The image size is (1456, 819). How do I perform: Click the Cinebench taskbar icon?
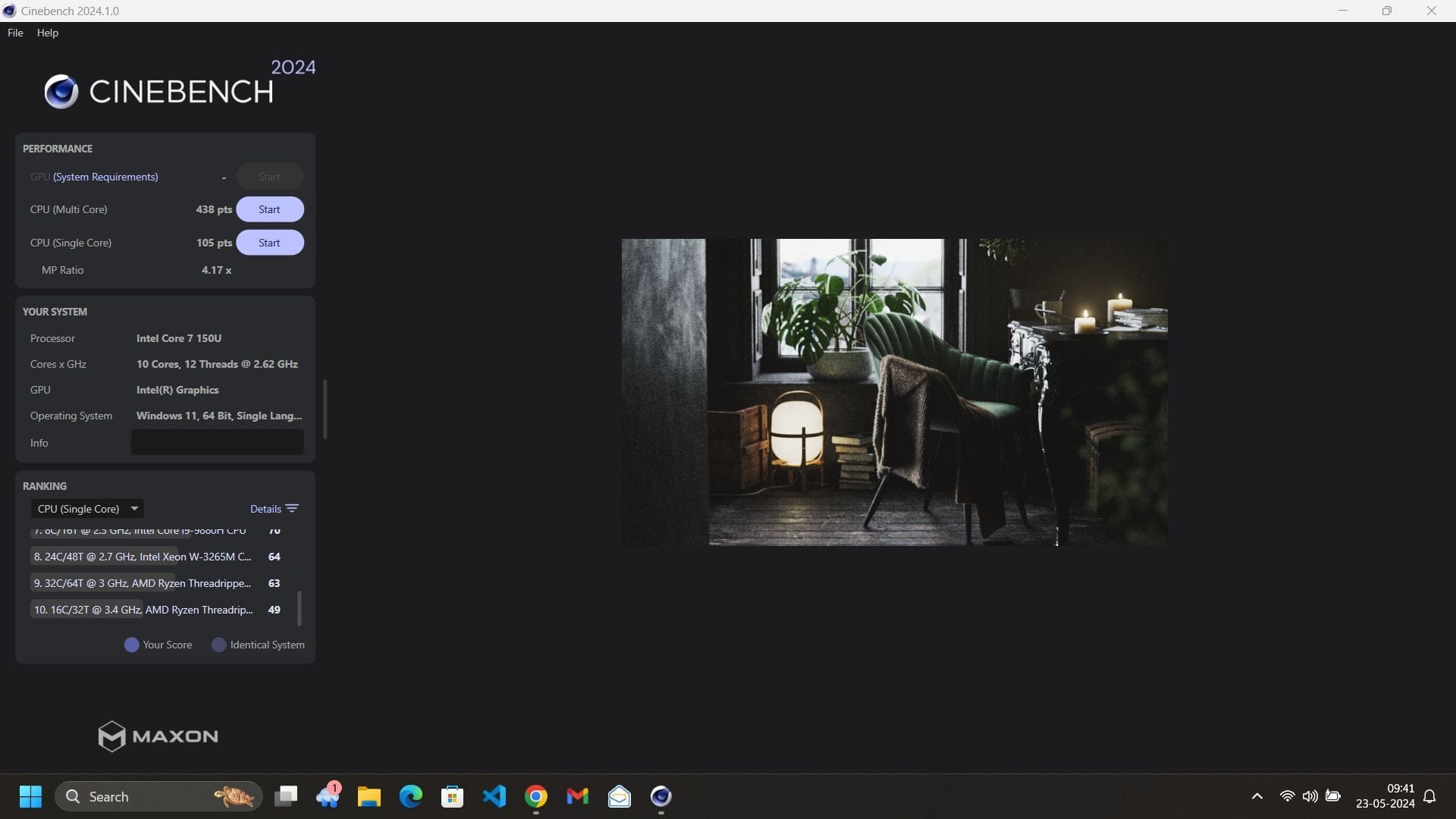pos(661,796)
